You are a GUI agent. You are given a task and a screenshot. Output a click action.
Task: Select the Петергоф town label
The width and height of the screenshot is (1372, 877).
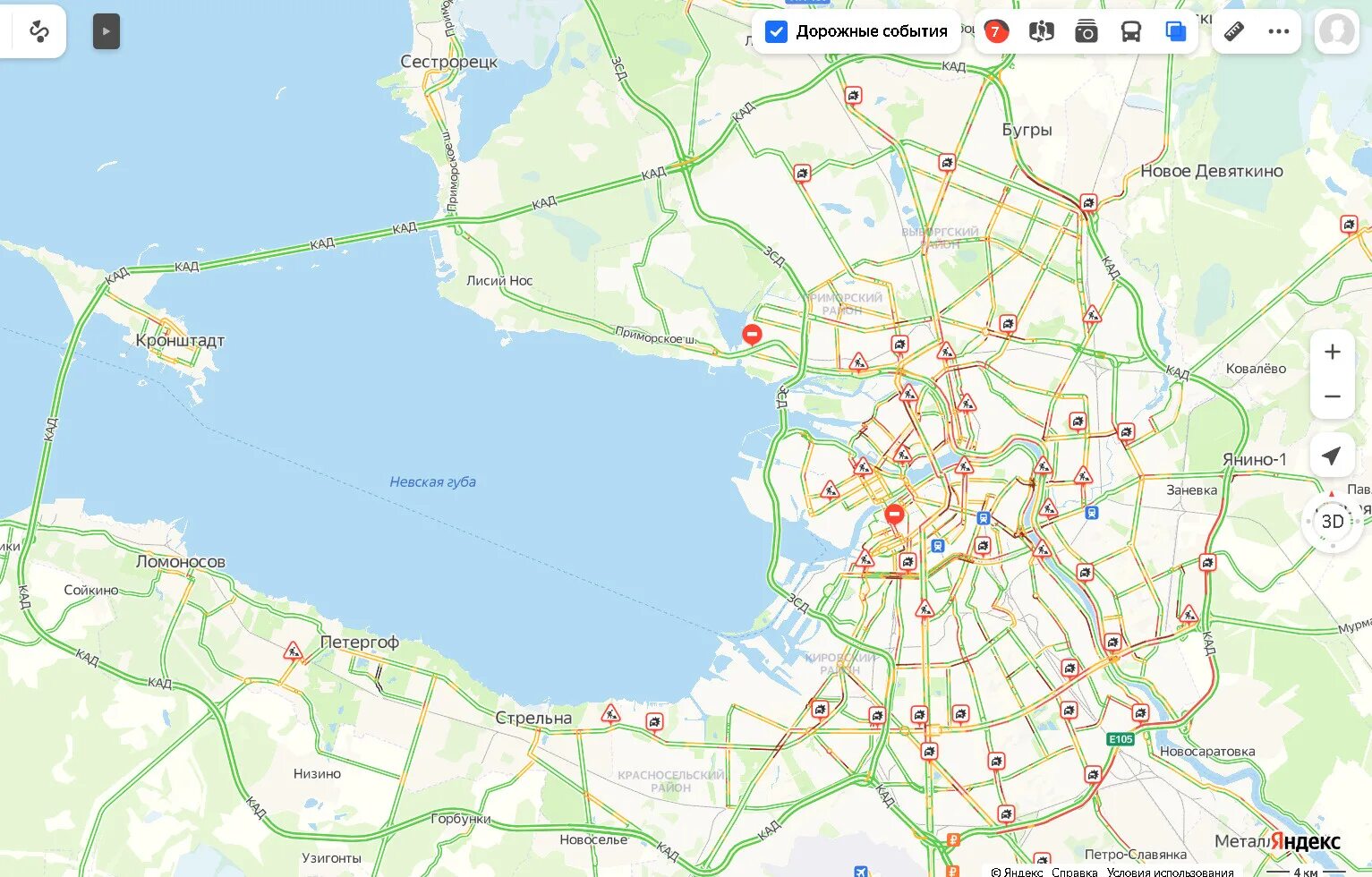coord(360,642)
